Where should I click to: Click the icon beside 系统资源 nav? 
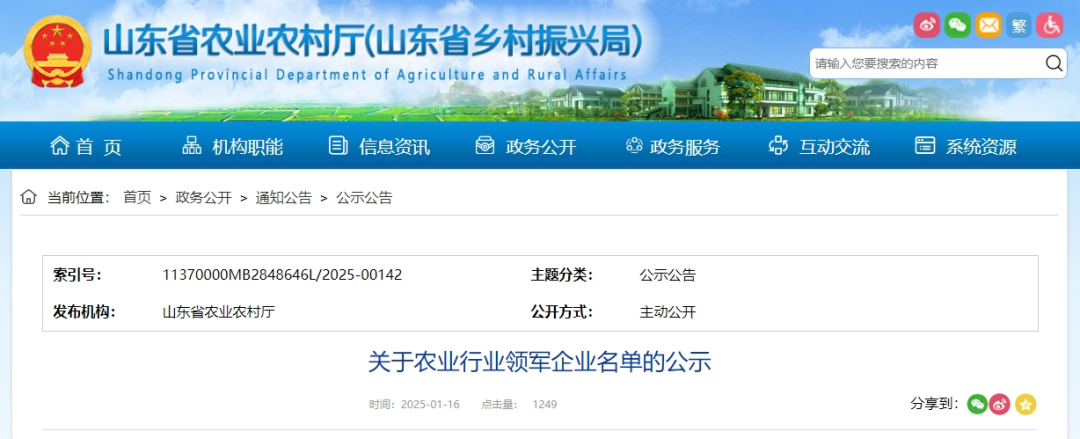click(925, 145)
